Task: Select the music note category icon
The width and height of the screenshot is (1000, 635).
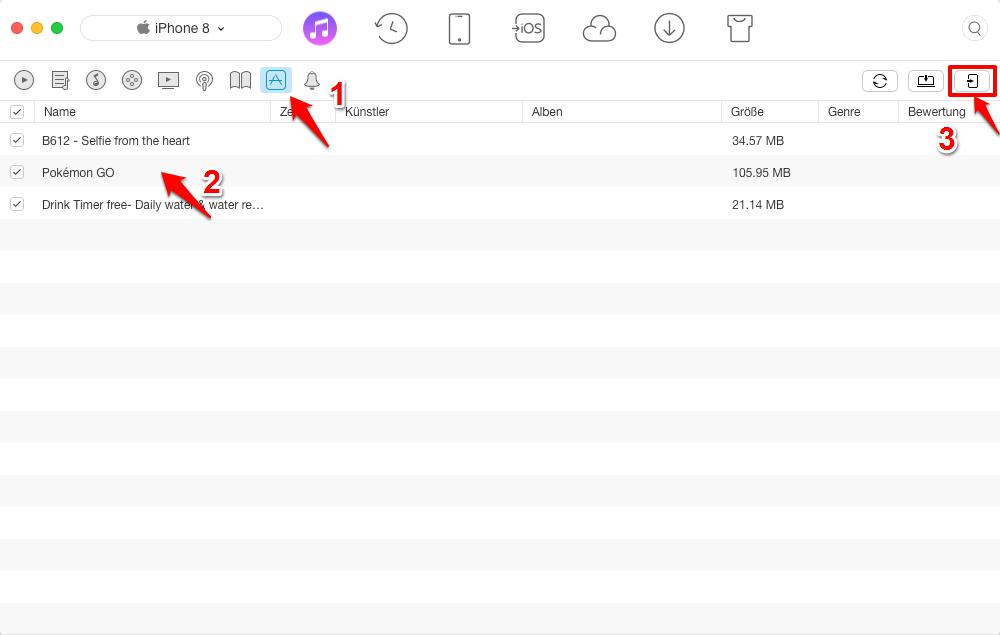Action: pos(96,80)
